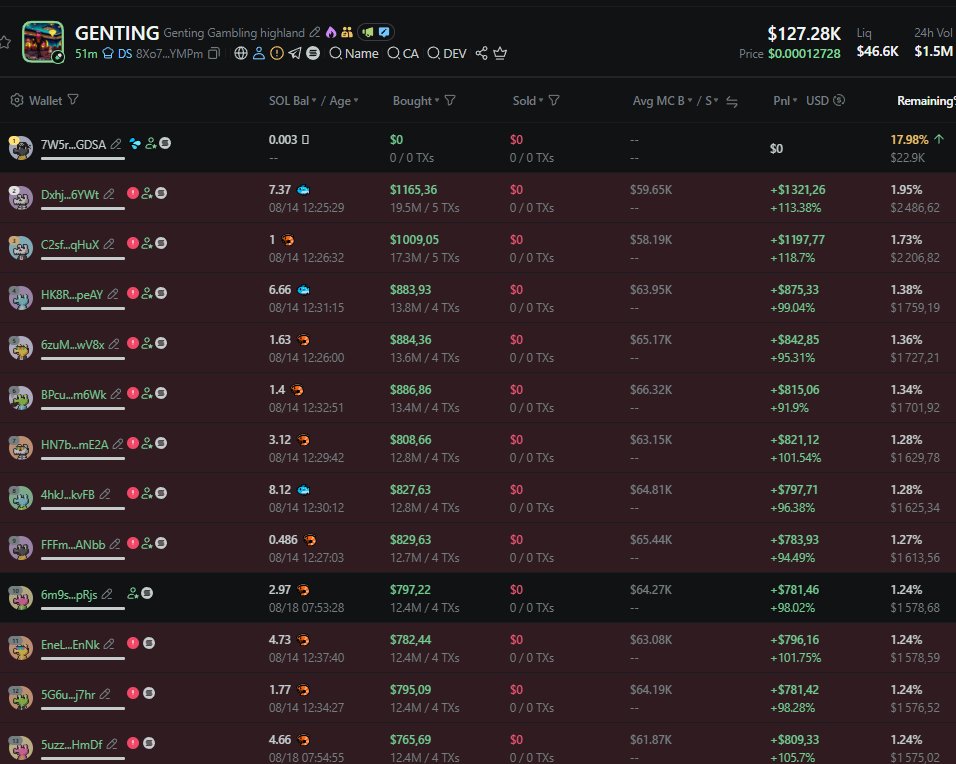Click the +$1321,26 Pnl value
The width and height of the screenshot is (956, 764).
(797, 190)
